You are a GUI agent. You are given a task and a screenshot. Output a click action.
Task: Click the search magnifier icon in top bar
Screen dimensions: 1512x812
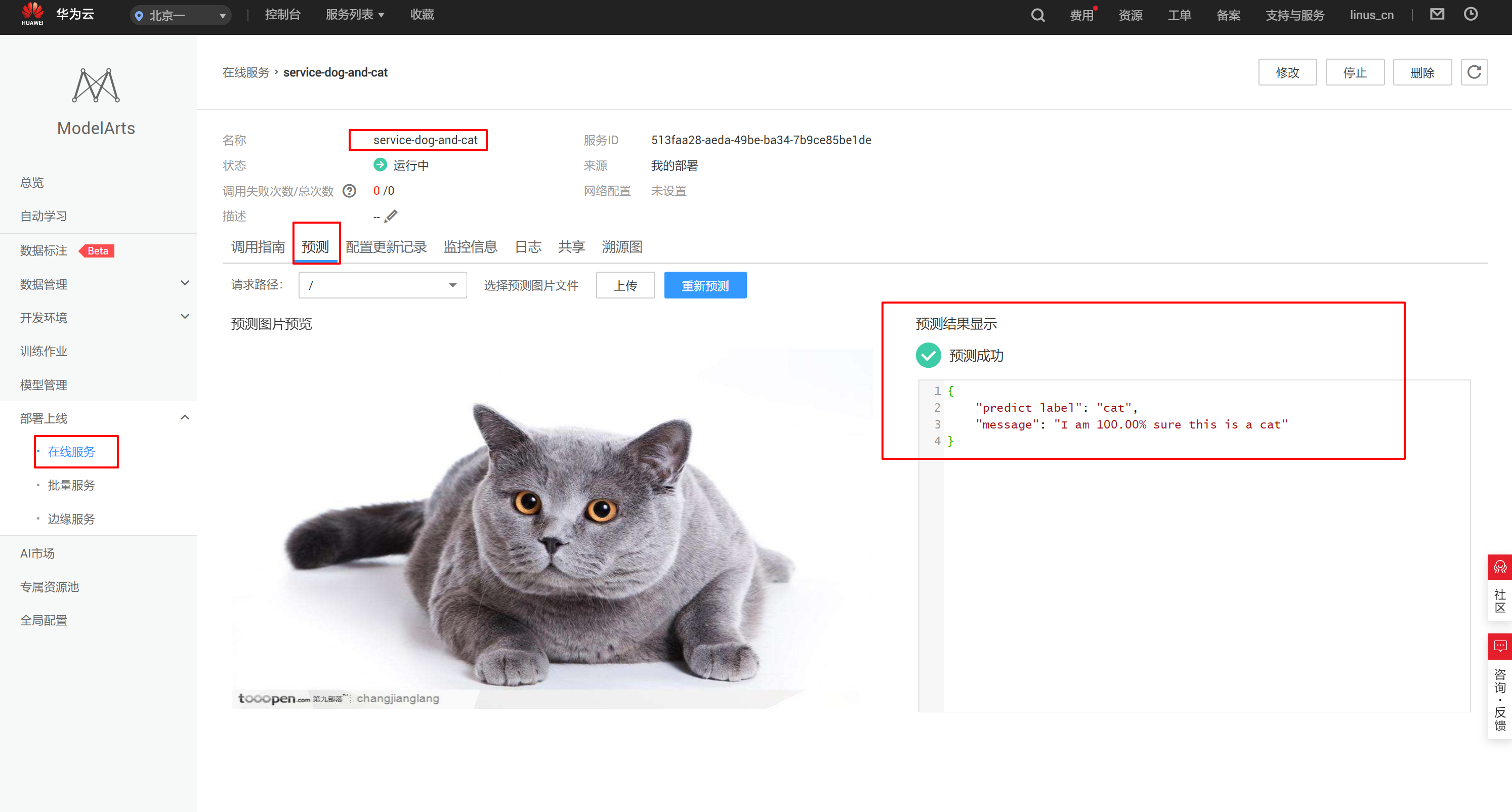(x=1037, y=15)
